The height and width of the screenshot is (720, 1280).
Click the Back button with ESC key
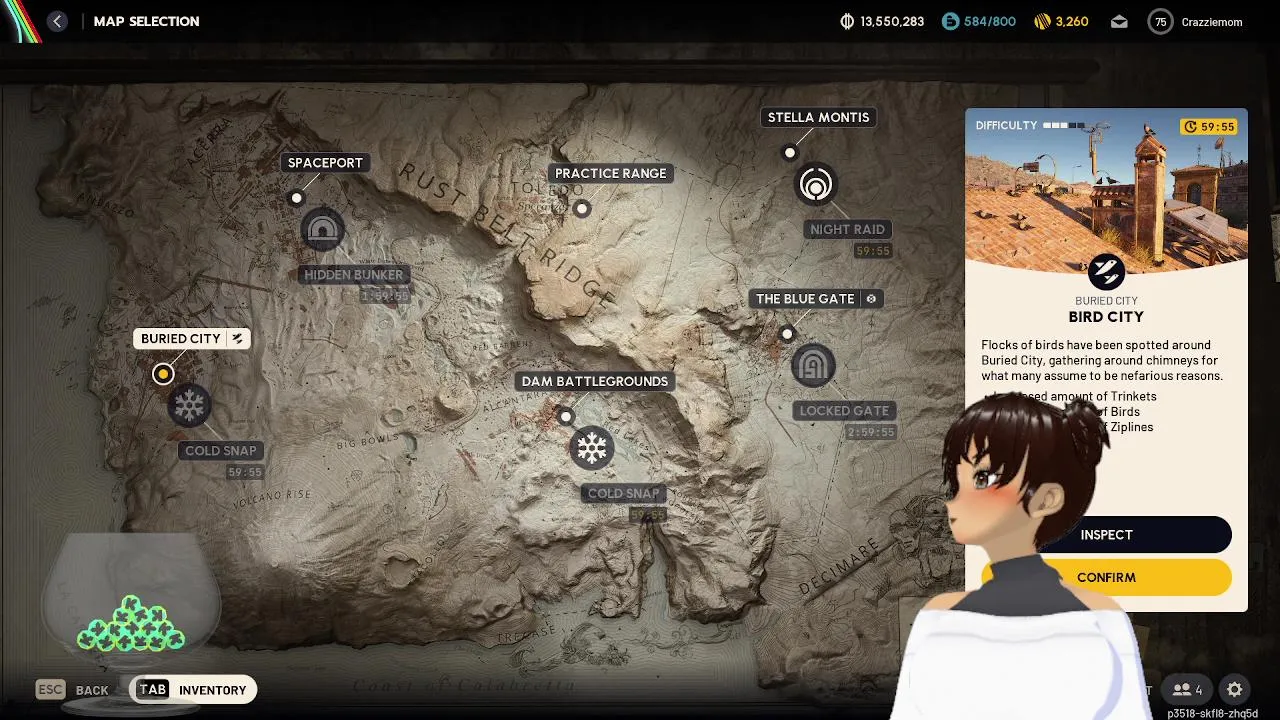72,690
